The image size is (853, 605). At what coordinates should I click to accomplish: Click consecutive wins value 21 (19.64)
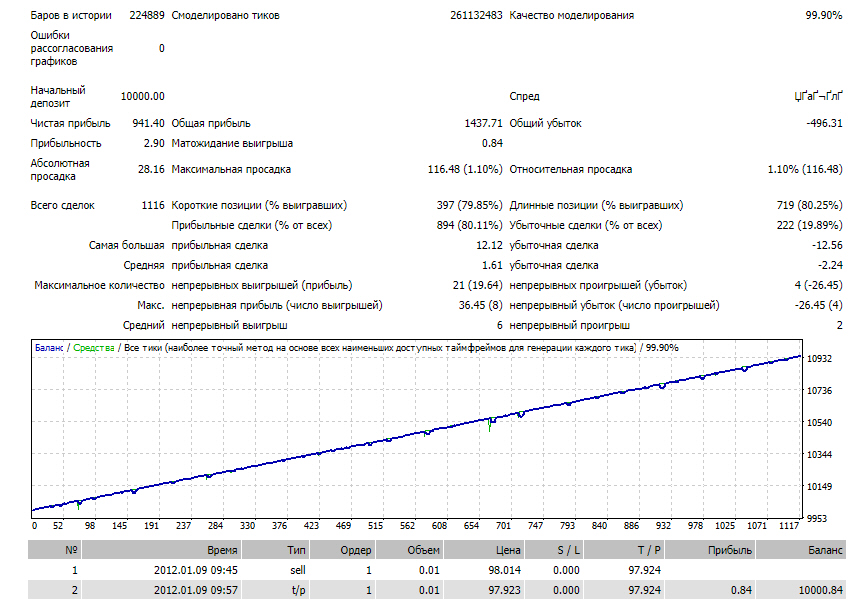point(478,285)
